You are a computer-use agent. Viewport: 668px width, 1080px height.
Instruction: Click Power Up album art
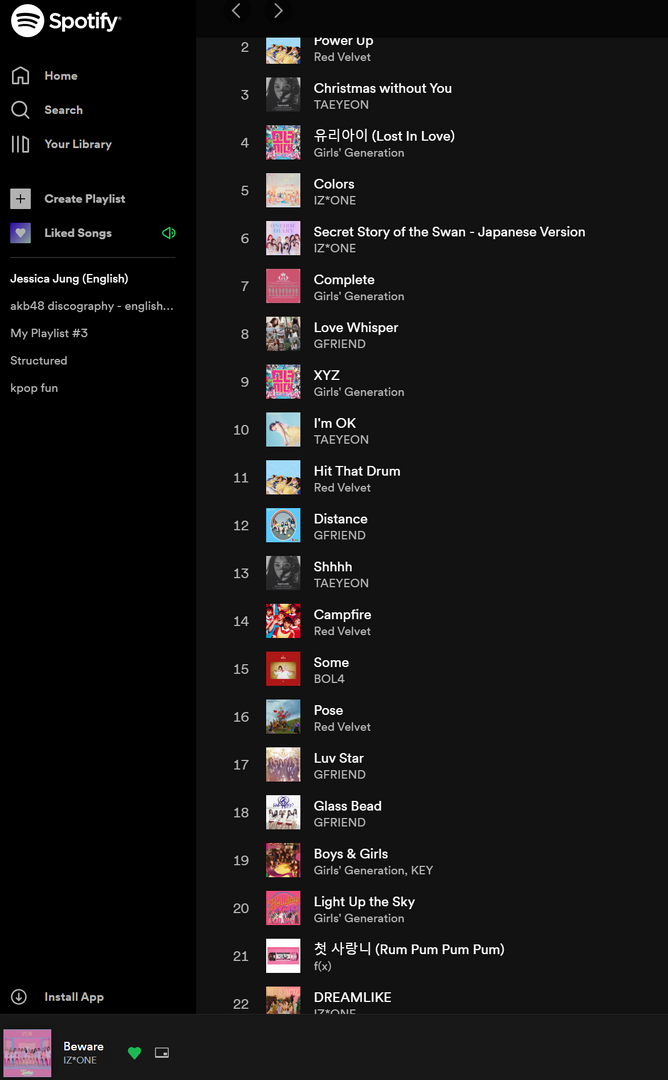tap(283, 50)
